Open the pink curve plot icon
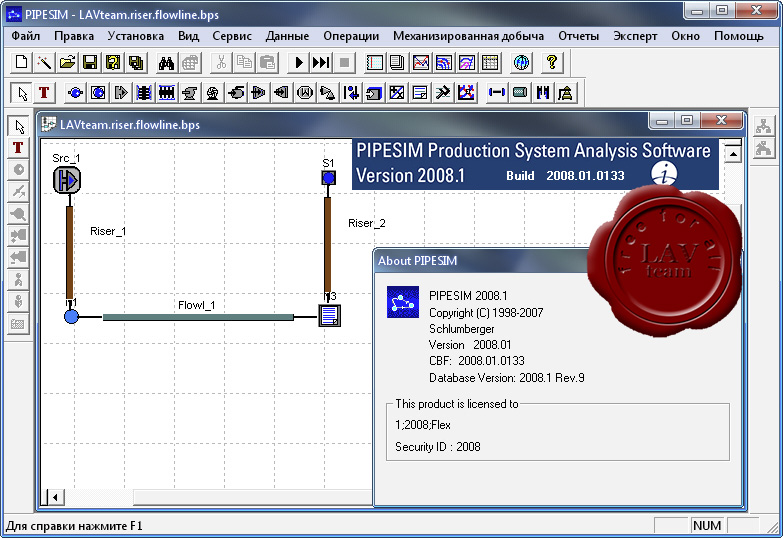Viewport: 783px width, 538px height. (x=467, y=62)
